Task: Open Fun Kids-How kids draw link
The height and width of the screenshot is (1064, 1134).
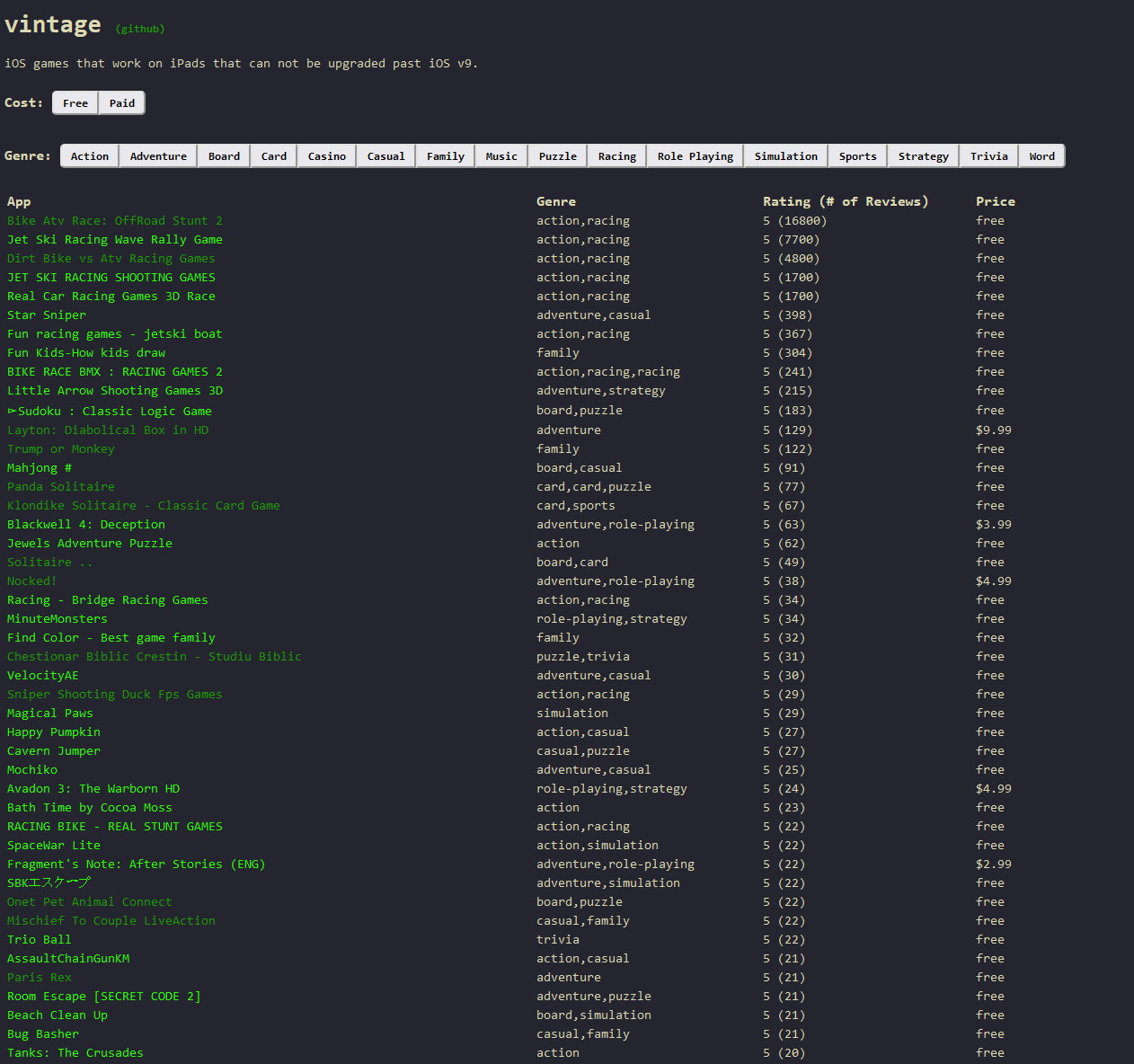Action: point(86,353)
